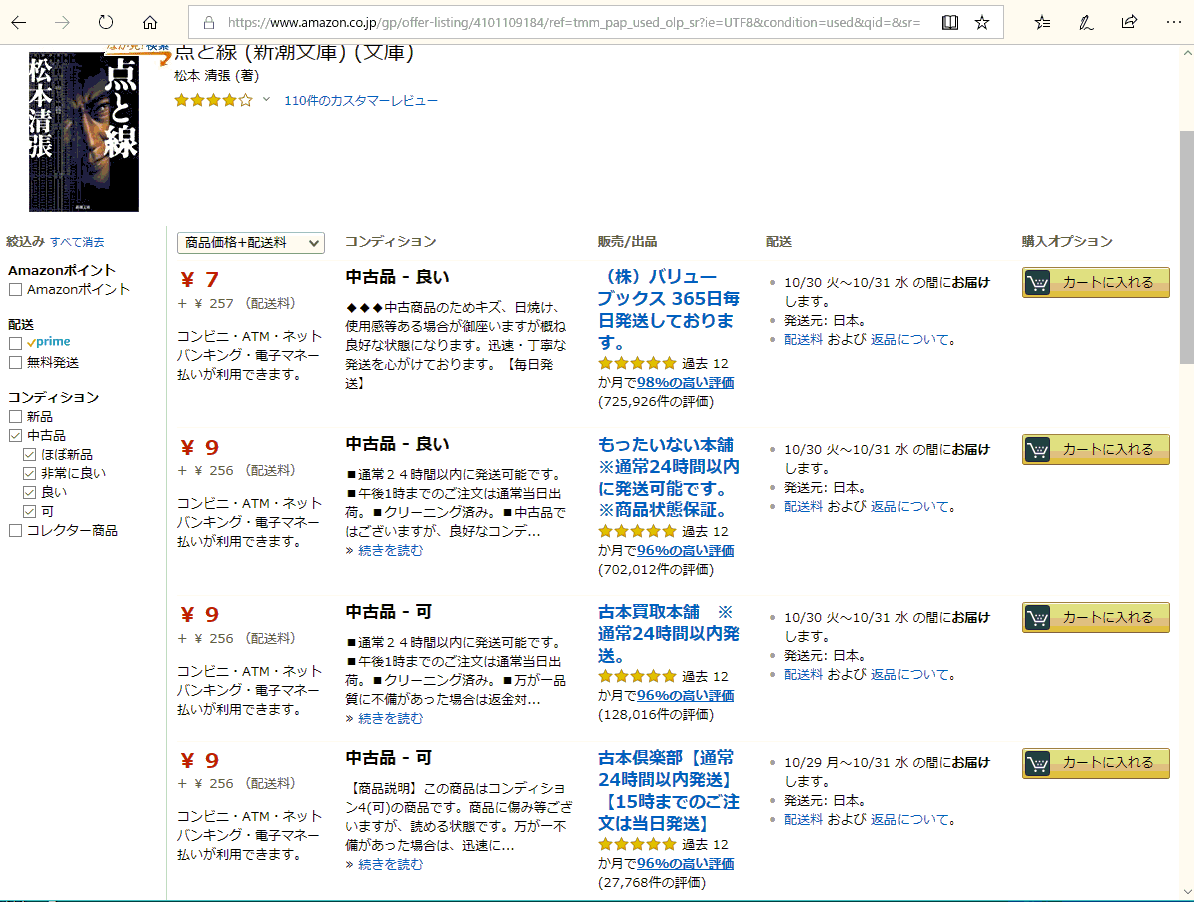
Task: Open seller 古本買取本舗 page
Action: tap(669, 633)
